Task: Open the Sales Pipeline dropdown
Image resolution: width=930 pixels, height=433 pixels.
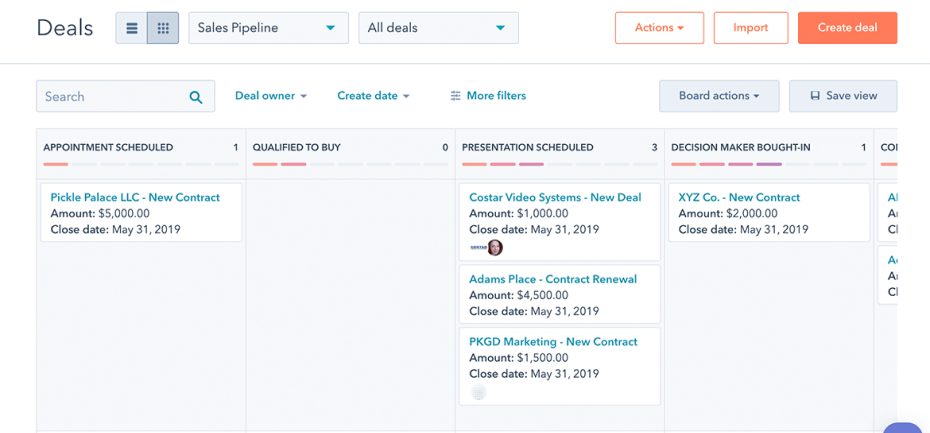Action: (268, 28)
